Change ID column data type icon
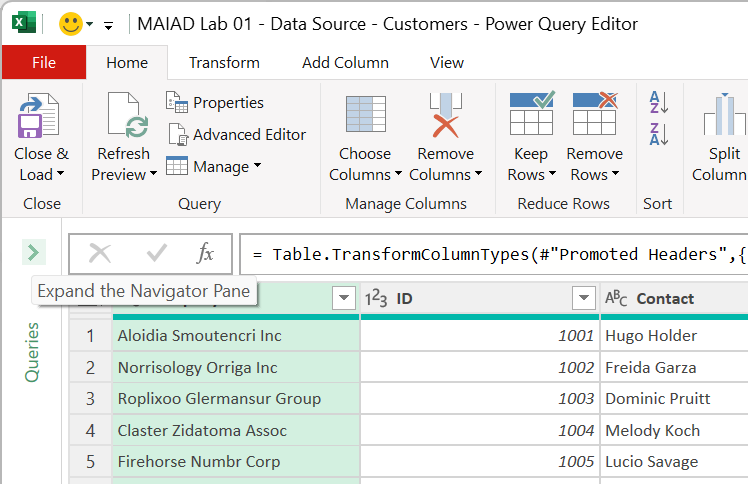 (376, 299)
